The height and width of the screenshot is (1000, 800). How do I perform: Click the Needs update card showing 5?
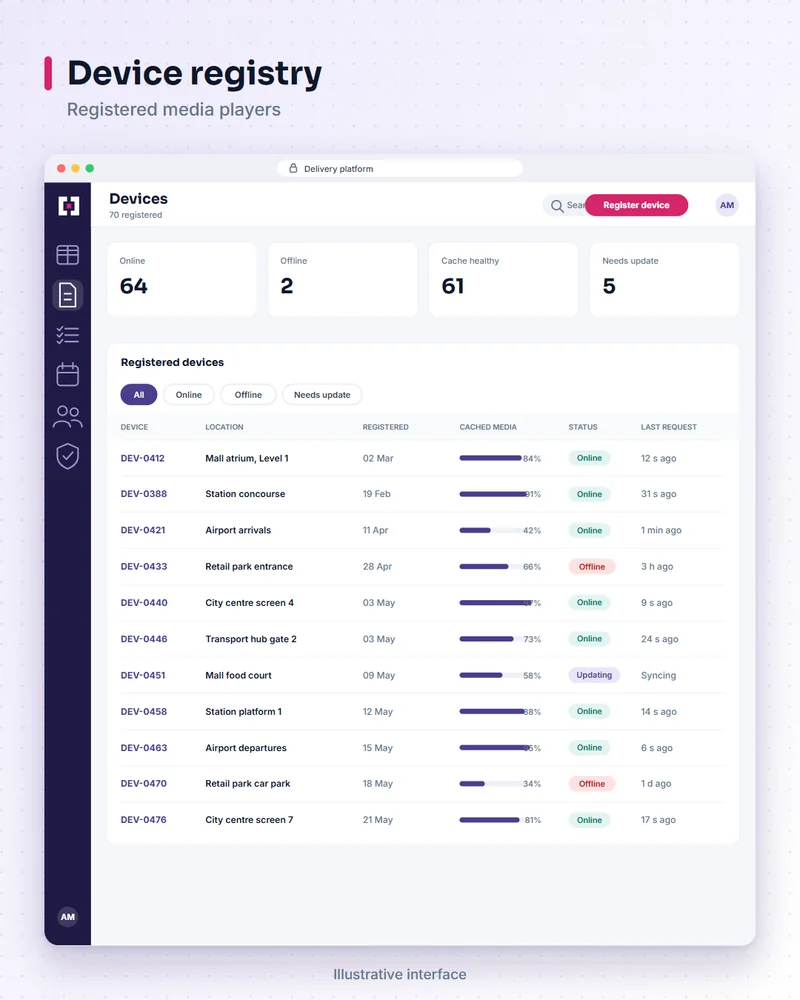click(664, 279)
